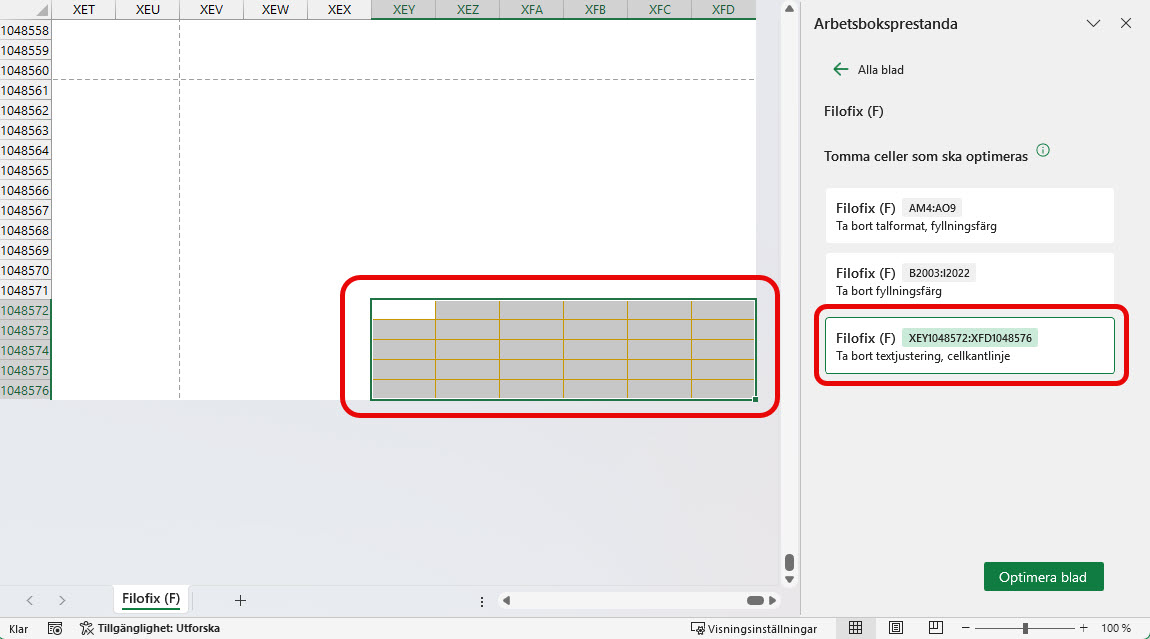Select the Filofix (F) sheet tab

[151, 599]
